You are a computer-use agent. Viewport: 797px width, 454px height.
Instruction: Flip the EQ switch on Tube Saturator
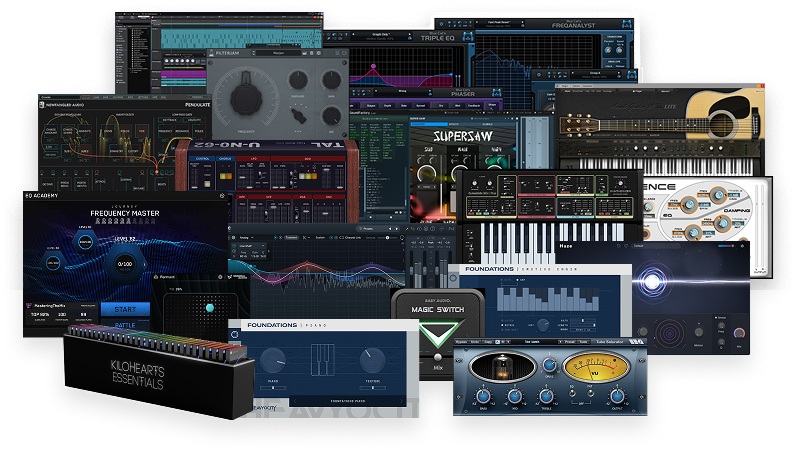[572, 392]
